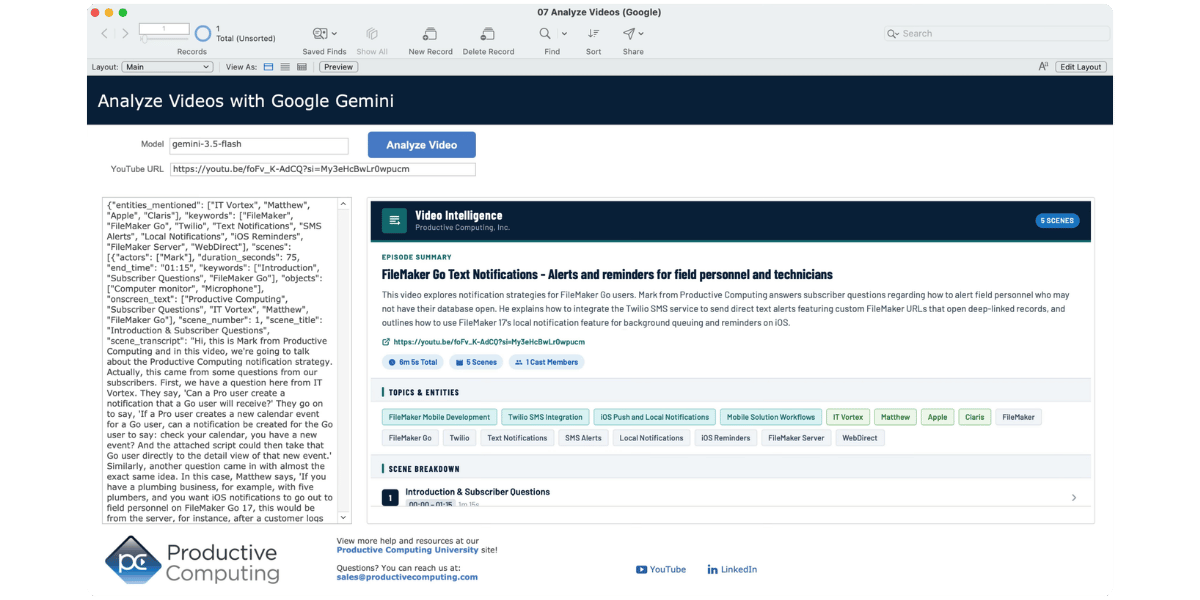Expand the Find dropdown arrow

(x=564, y=34)
